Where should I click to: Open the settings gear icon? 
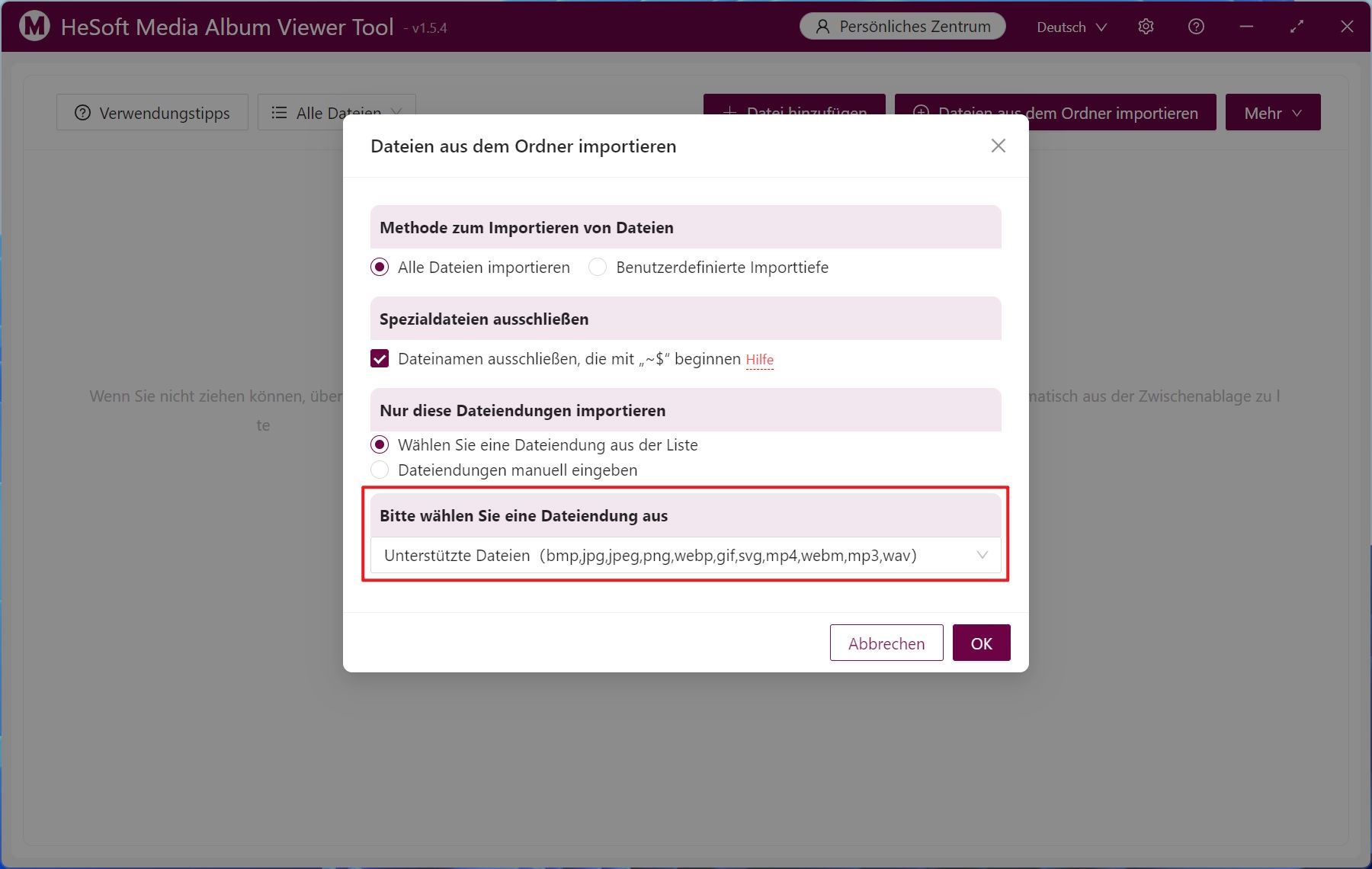(x=1146, y=27)
